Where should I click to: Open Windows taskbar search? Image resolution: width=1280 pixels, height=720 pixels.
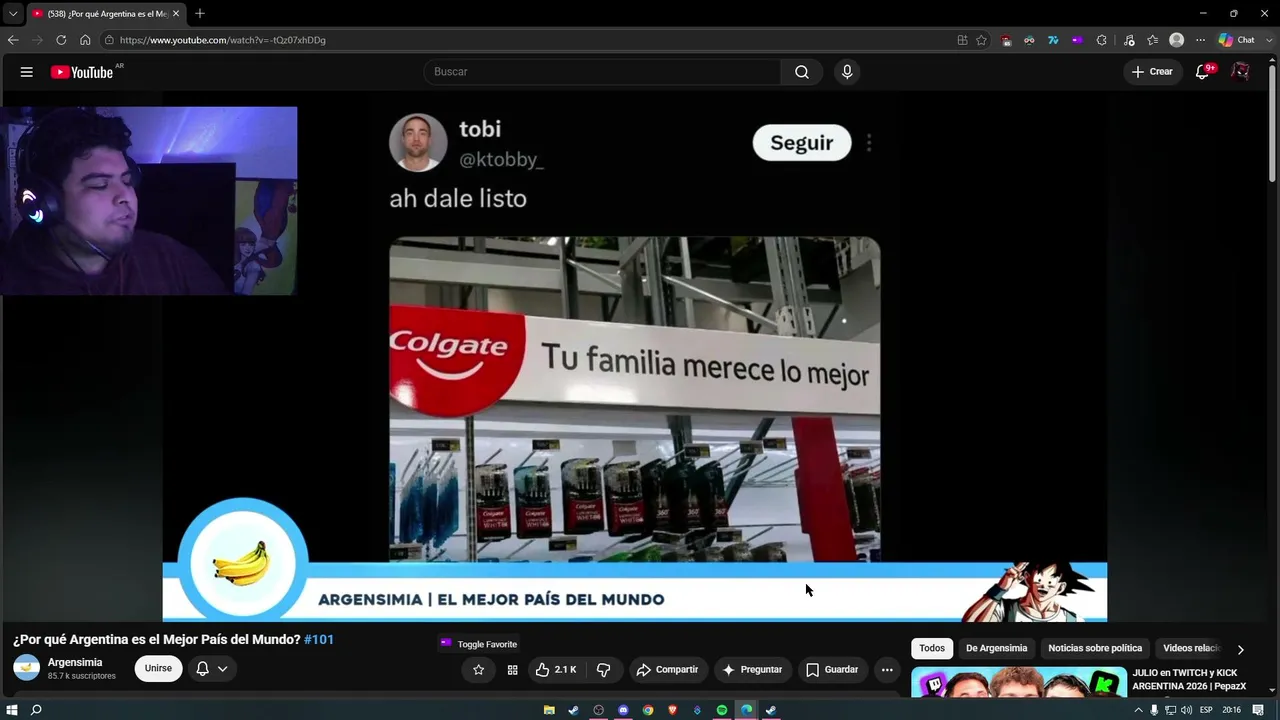coord(36,710)
